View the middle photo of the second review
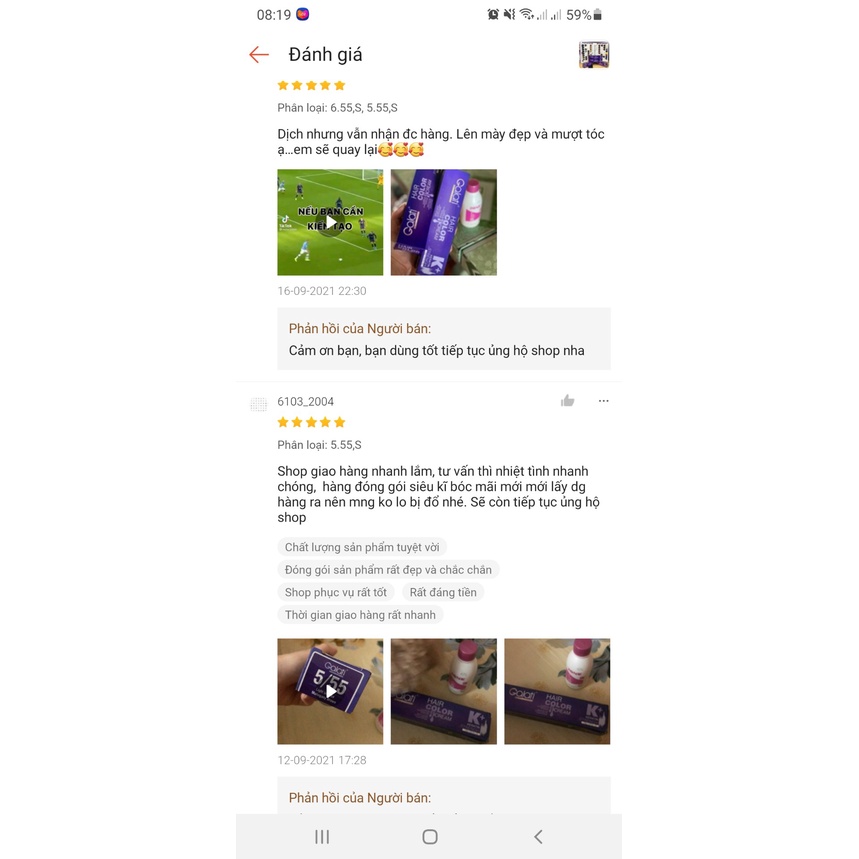The width and height of the screenshot is (859, 859). 444,691
